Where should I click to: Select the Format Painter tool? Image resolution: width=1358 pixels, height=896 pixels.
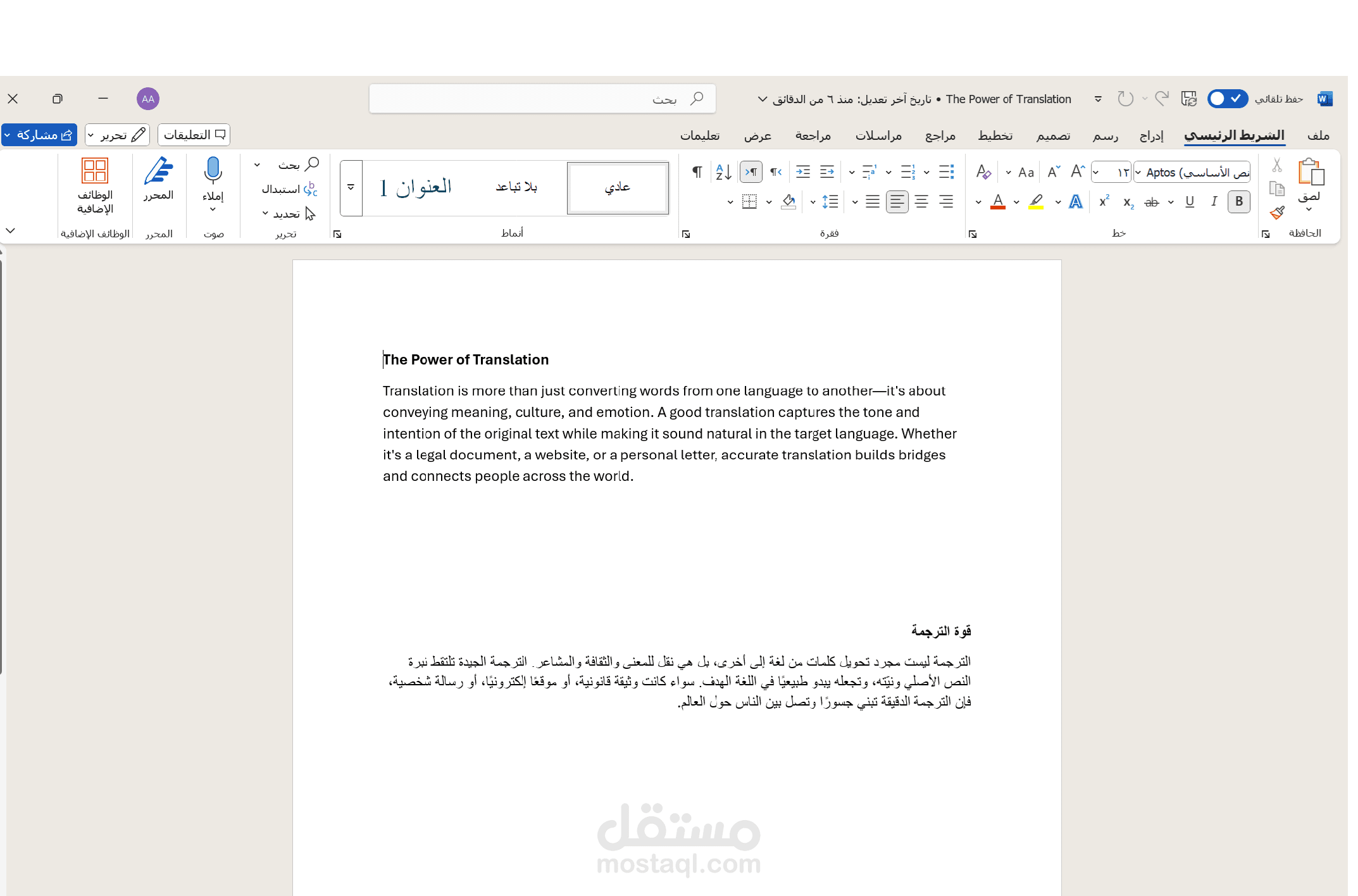coord(1277,213)
